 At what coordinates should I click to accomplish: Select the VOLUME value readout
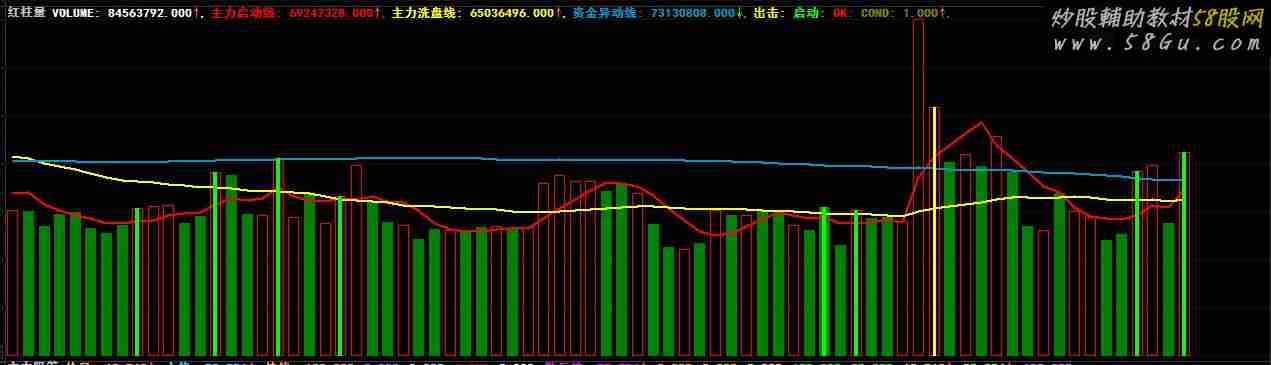pyautogui.click(x=125, y=13)
